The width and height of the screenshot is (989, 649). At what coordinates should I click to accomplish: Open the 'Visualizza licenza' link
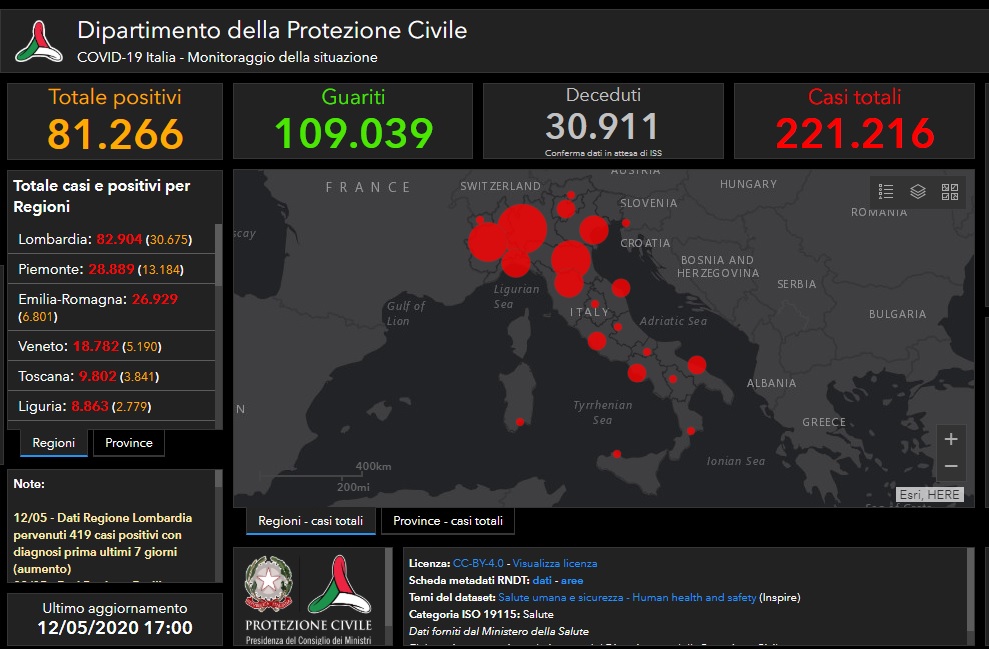(x=554, y=563)
